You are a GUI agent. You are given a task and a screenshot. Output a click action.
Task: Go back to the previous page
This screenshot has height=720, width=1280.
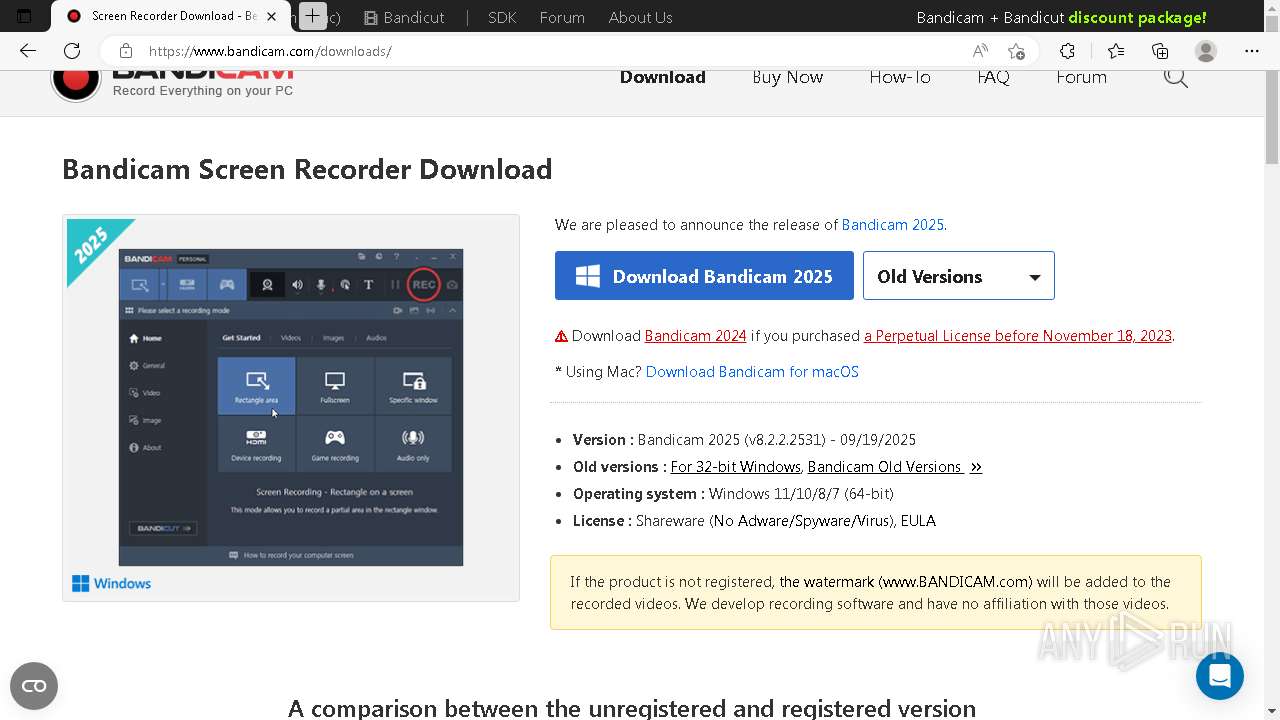28,51
